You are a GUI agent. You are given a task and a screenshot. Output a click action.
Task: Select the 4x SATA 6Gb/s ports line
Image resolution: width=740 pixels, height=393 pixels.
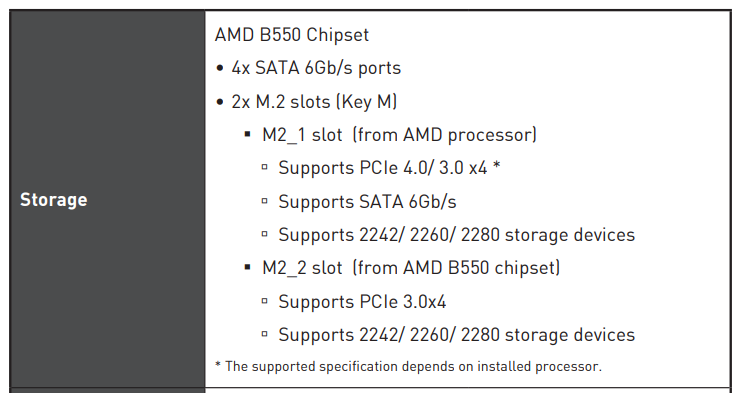click(316, 68)
